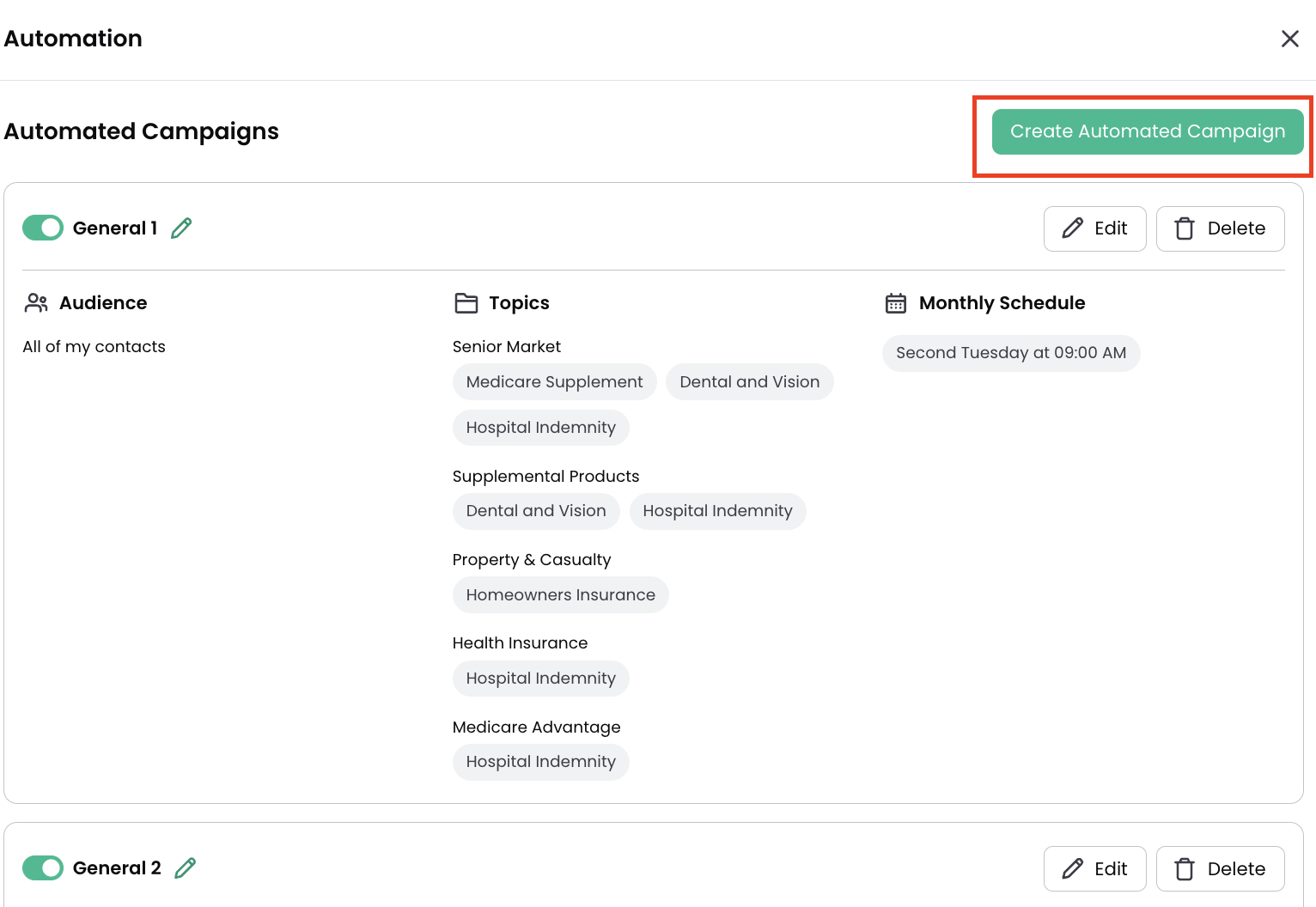This screenshot has height=907, width=1316.
Task: Click the Second Tuesday at 09:00 AM chip
Action: pos(1010,353)
